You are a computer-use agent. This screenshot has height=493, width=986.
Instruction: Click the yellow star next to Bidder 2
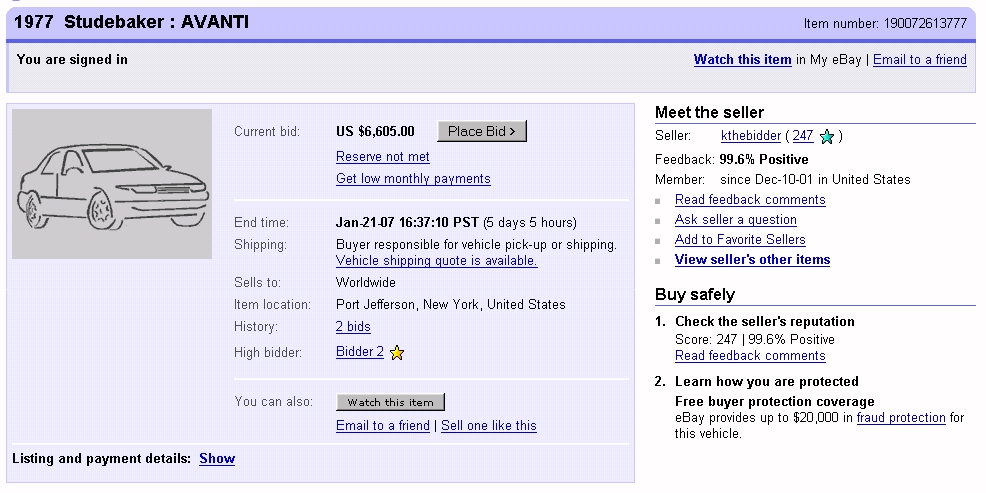click(x=397, y=352)
